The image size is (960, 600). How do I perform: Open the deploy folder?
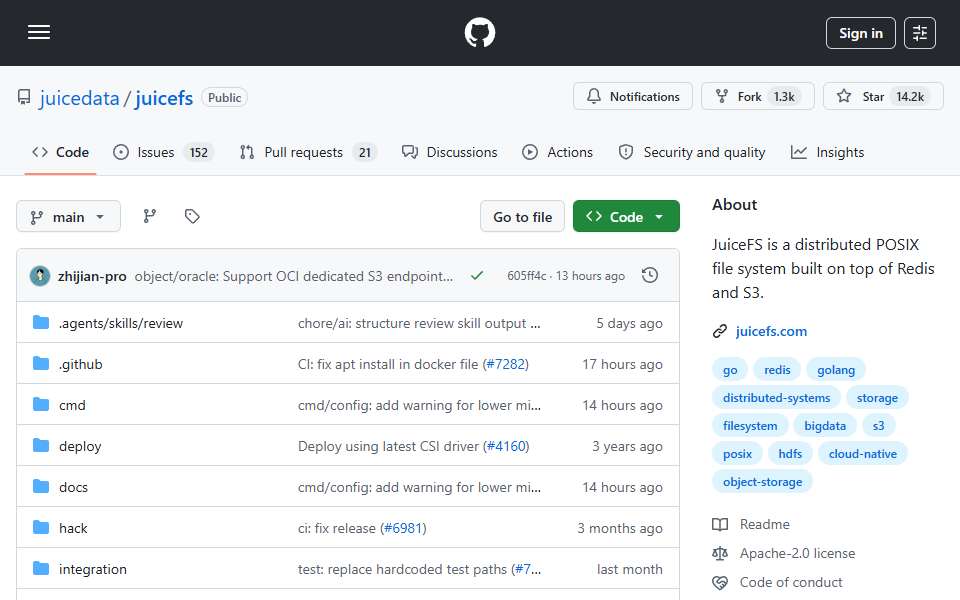click(x=80, y=446)
